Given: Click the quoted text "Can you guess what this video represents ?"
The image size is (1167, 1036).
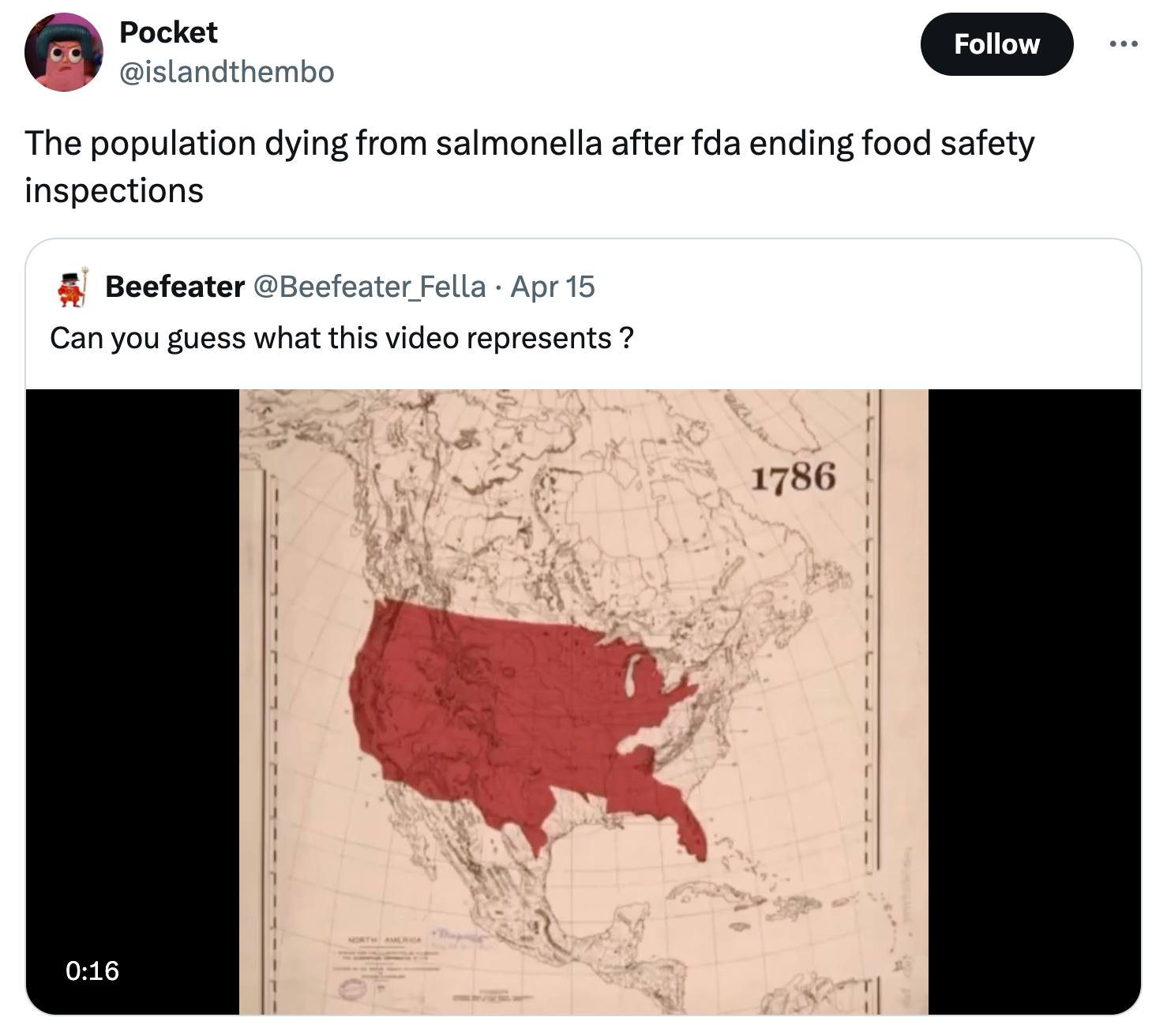Looking at the screenshot, I should 341,338.
